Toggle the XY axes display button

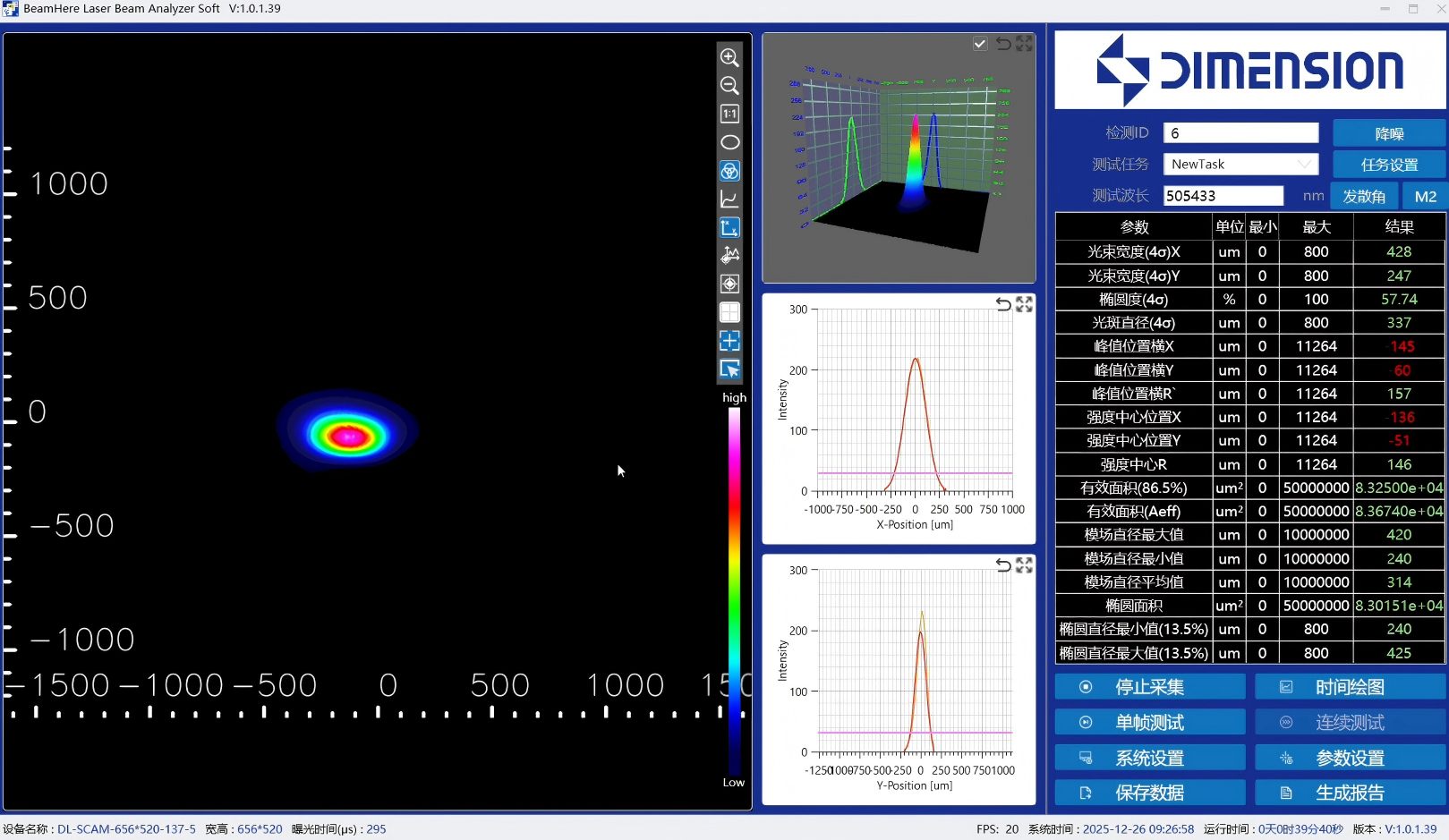pos(729,227)
